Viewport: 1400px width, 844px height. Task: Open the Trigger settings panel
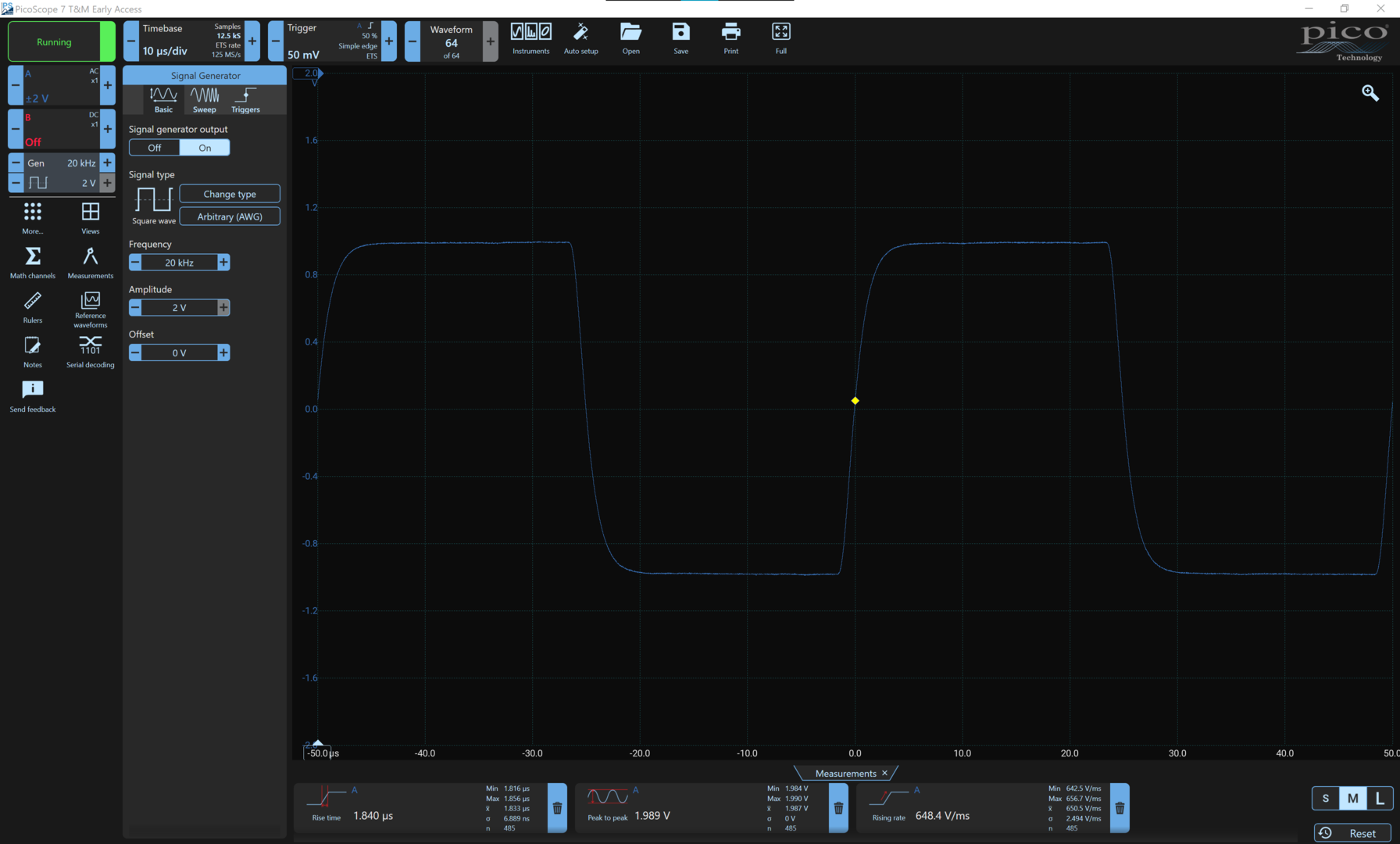click(x=332, y=41)
